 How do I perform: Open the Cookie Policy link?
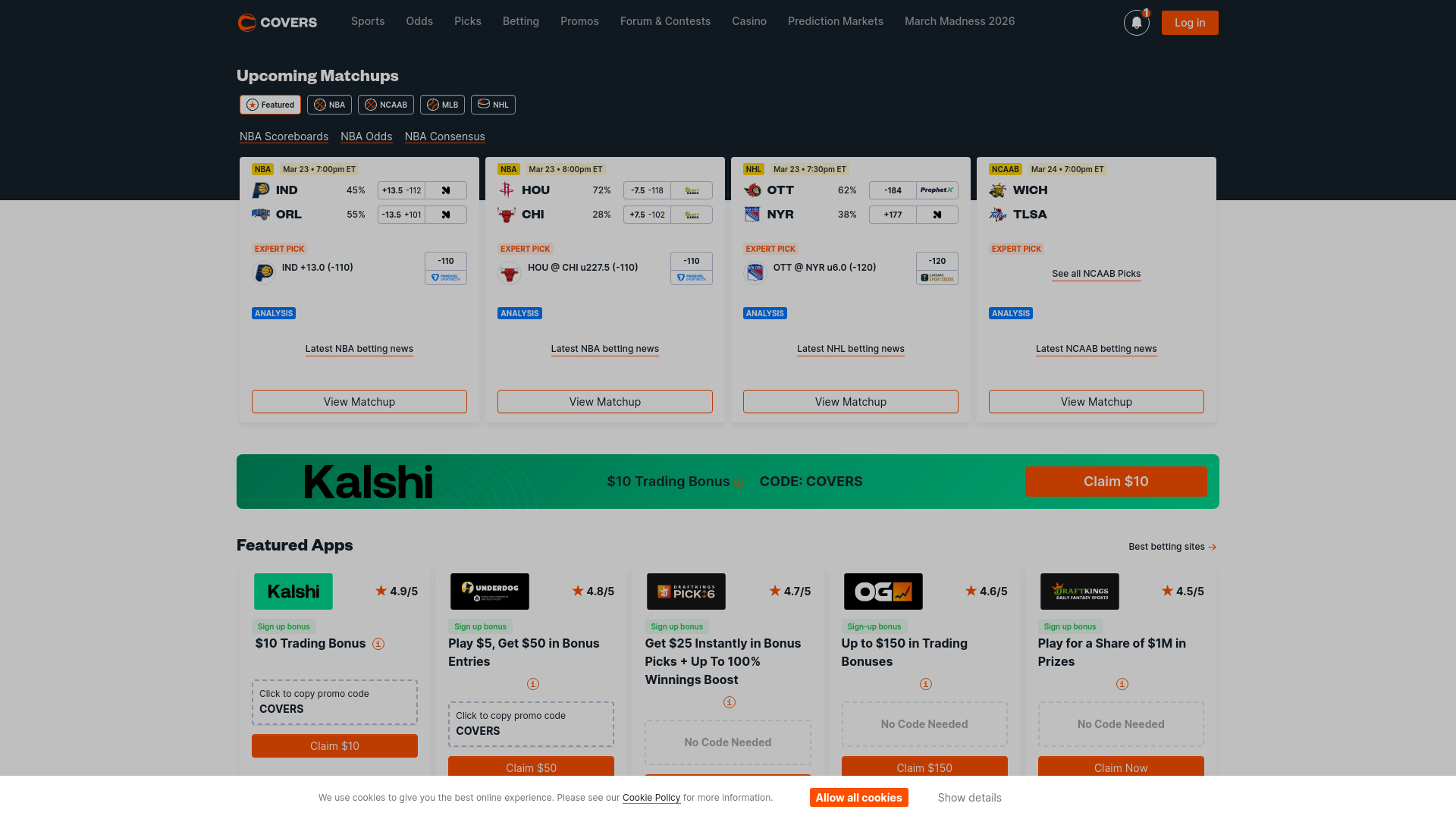click(651, 798)
